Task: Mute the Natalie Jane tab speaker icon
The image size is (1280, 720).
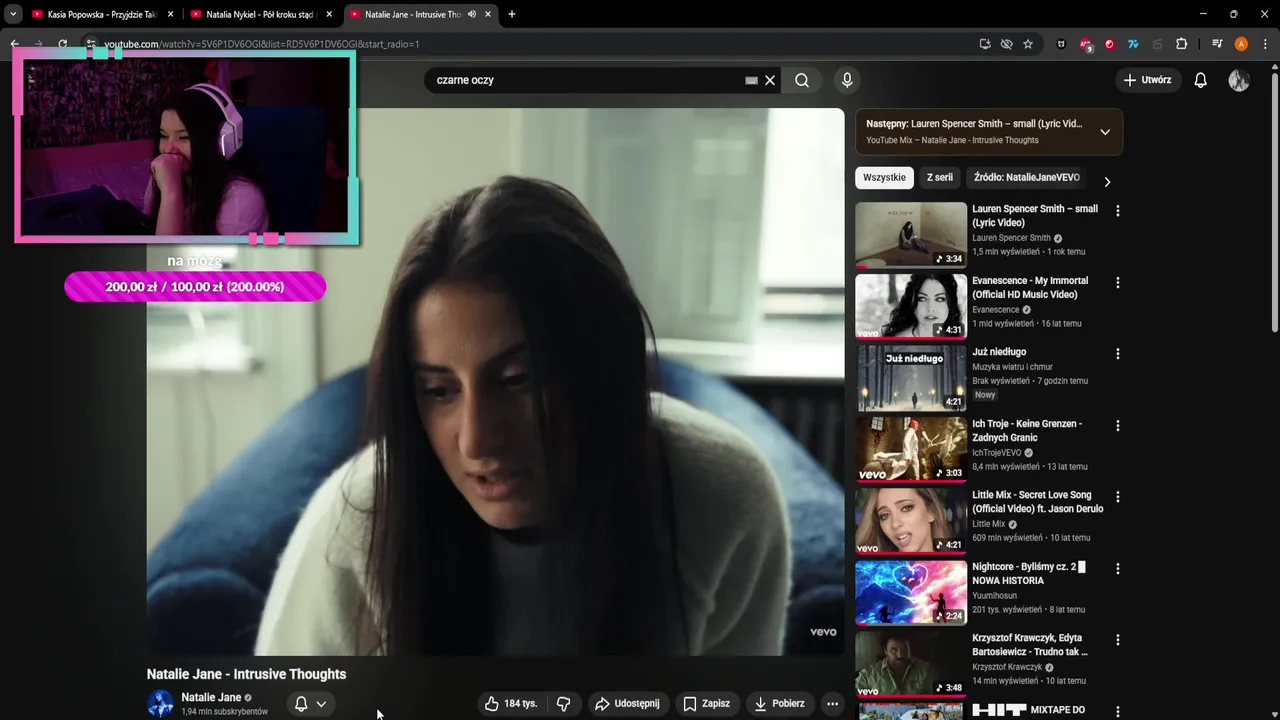Action: click(472, 14)
